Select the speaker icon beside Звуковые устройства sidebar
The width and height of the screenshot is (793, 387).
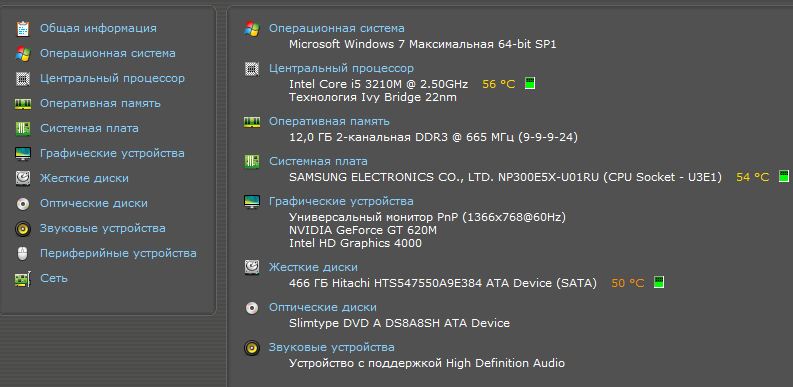(23, 229)
